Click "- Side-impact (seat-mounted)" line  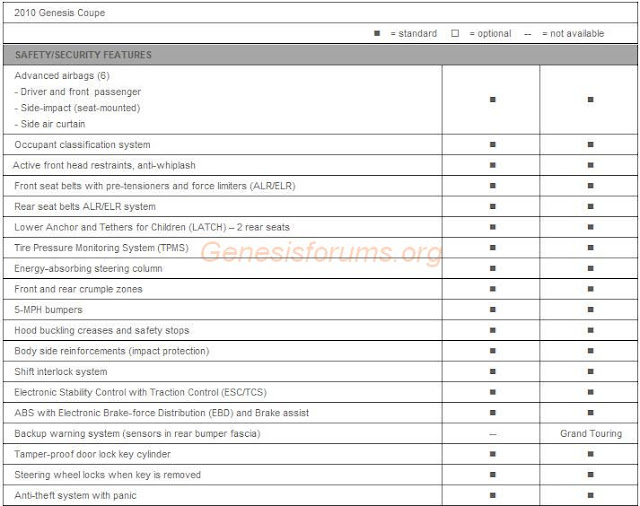coord(77,108)
